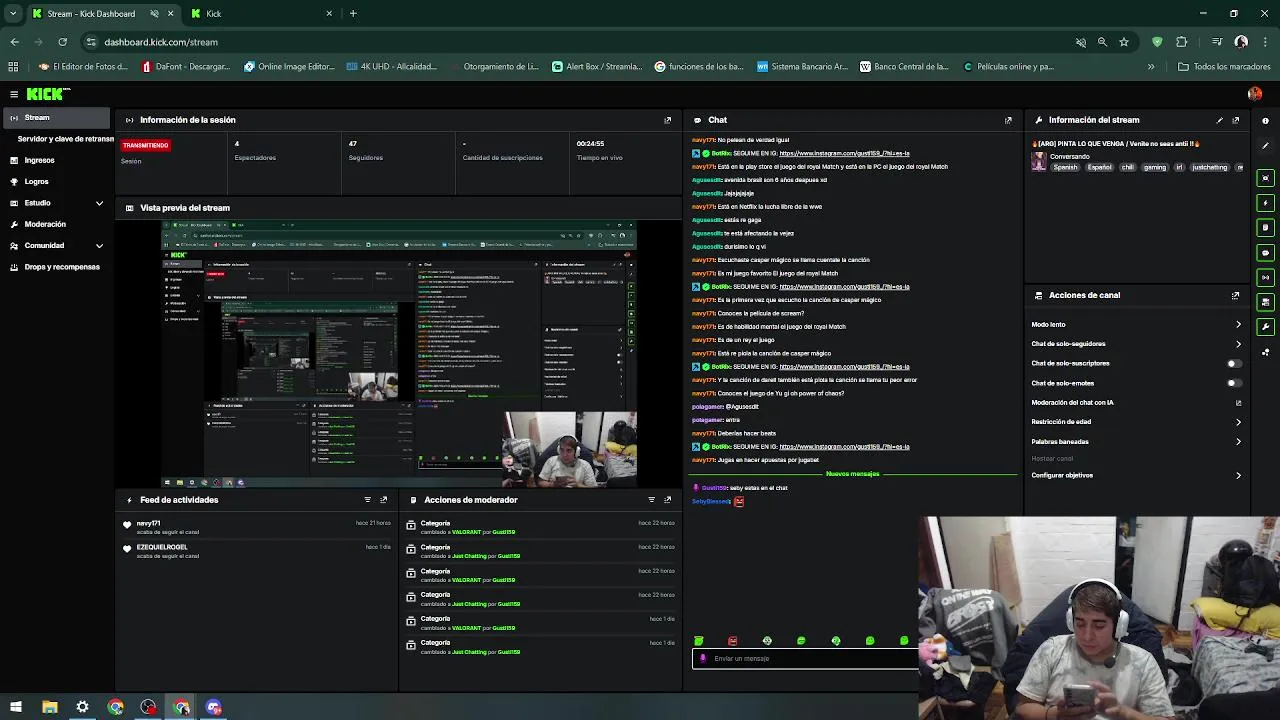The width and height of the screenshot is (1280, 720).
Task: Open File Explorer from the taskbar
Action: pyautogui.click(x=50, y=707)
